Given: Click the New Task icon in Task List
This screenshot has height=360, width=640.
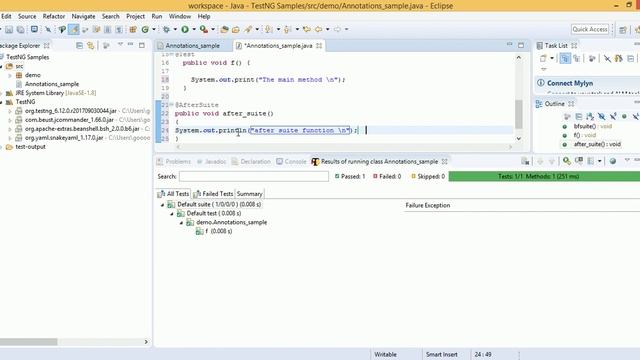Looking at the screenshot, I should [543, 58].
